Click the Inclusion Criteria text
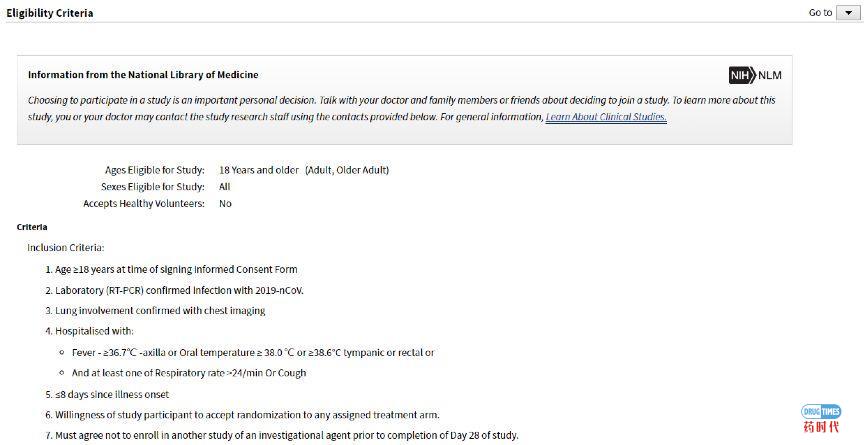 (x=66, y=248)
